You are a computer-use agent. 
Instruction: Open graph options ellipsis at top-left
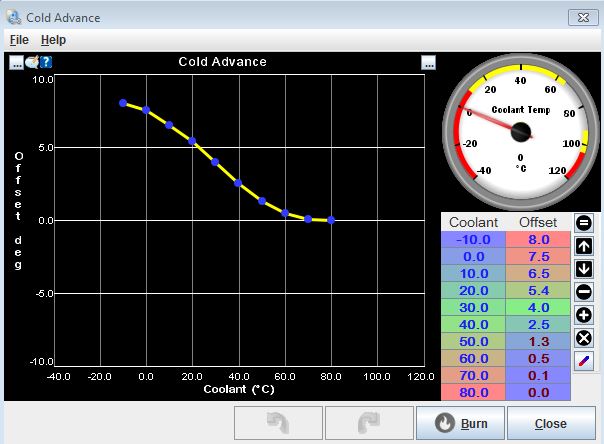16,62
